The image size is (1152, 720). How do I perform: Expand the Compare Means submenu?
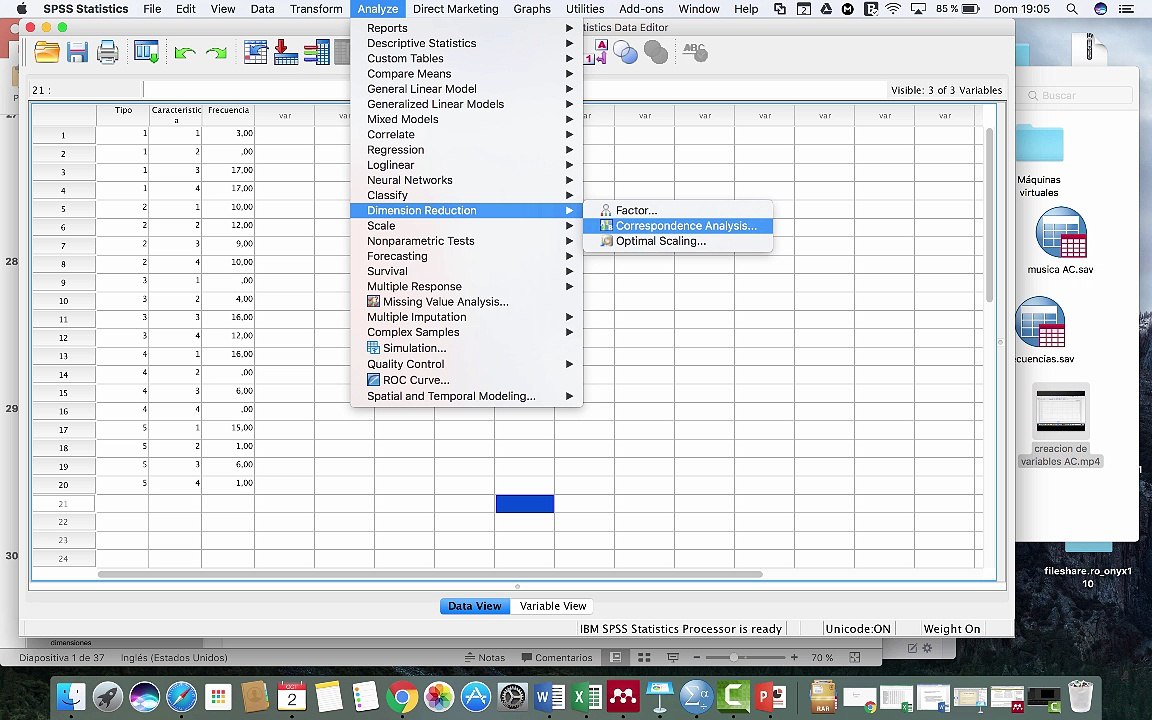pyautogui.click(x=467, y=73)
